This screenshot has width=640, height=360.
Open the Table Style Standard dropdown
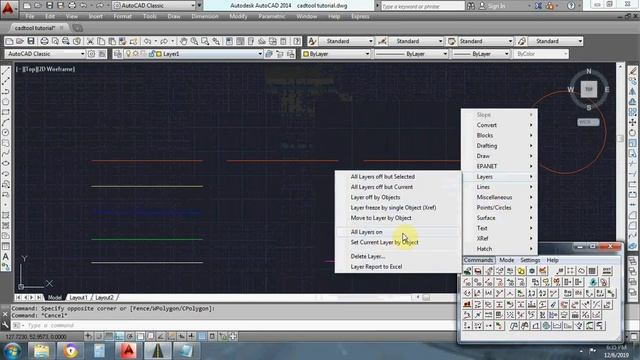[485, 41]
